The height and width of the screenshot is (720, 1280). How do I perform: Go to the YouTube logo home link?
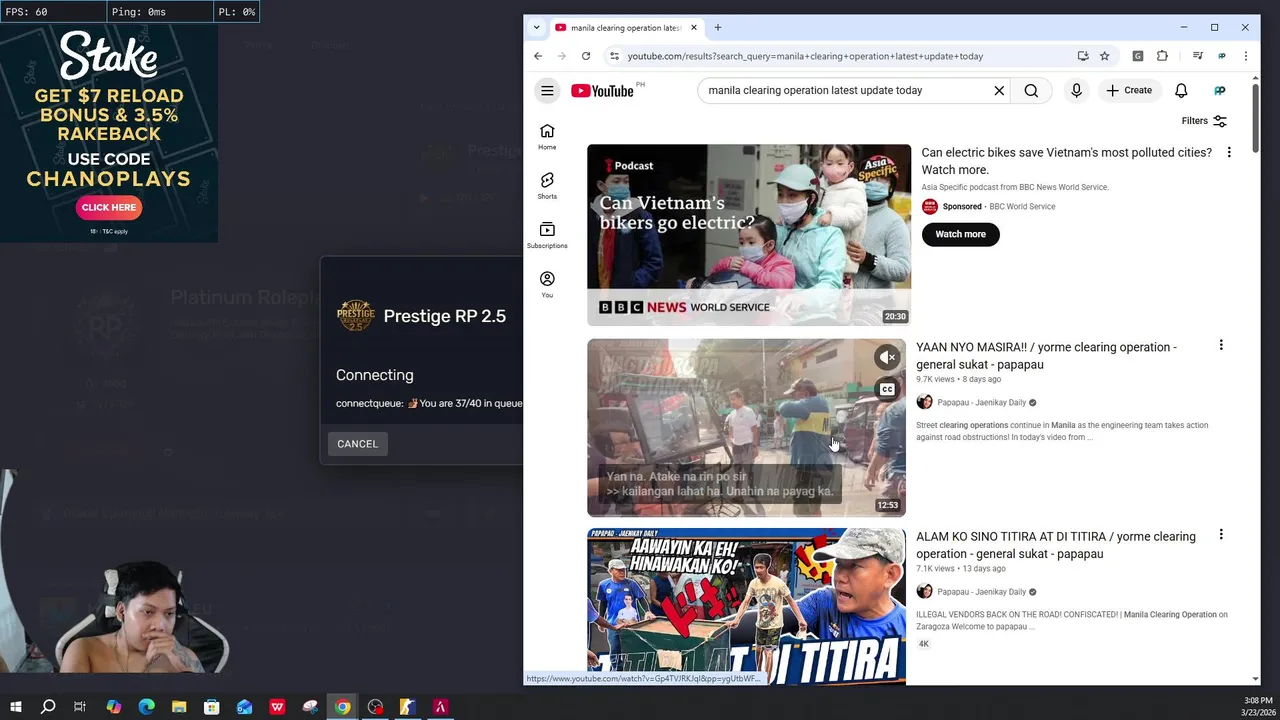[603, 91]
